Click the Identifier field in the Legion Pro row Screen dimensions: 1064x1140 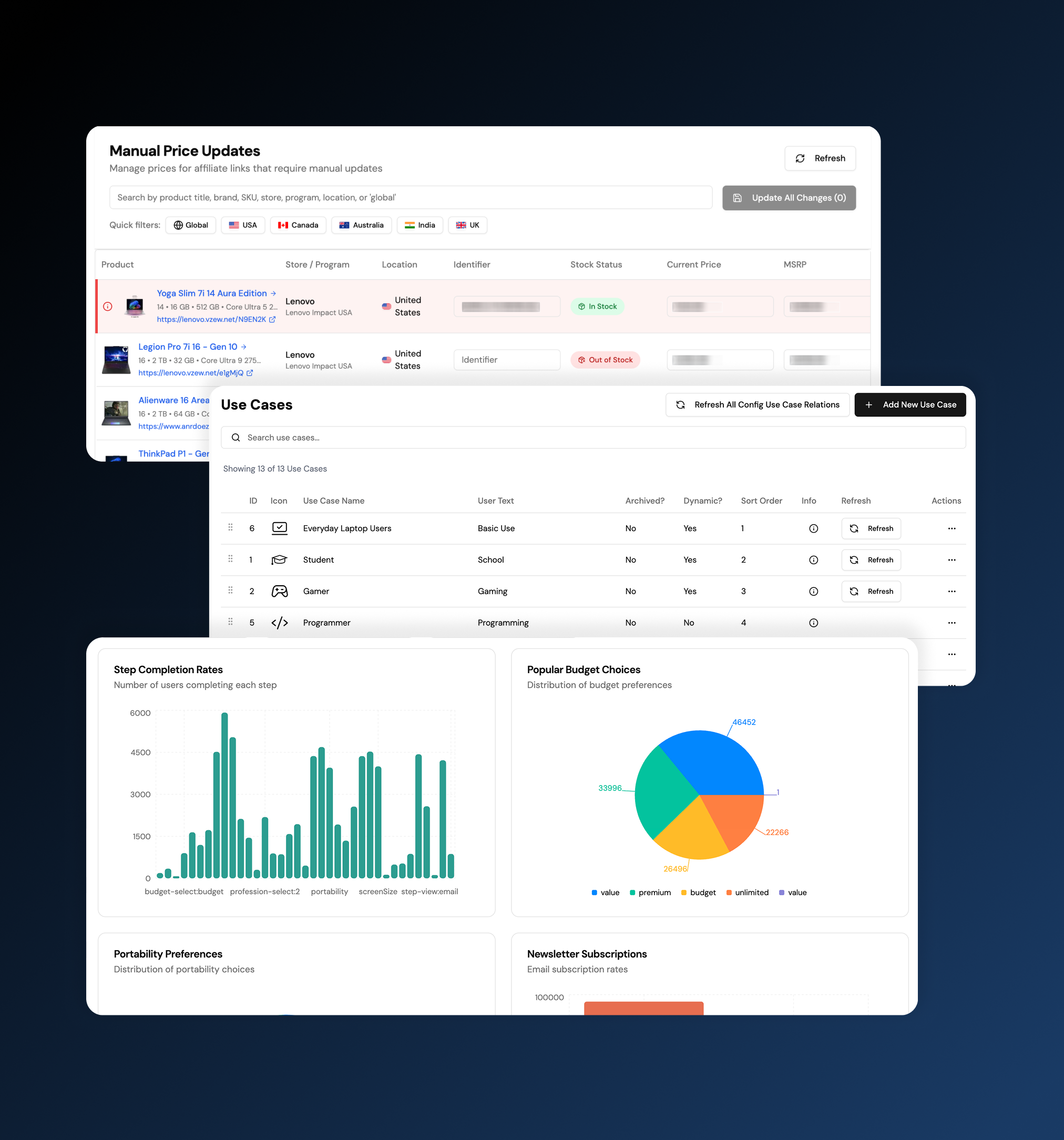pyautogui.click(x=507, y=360)
